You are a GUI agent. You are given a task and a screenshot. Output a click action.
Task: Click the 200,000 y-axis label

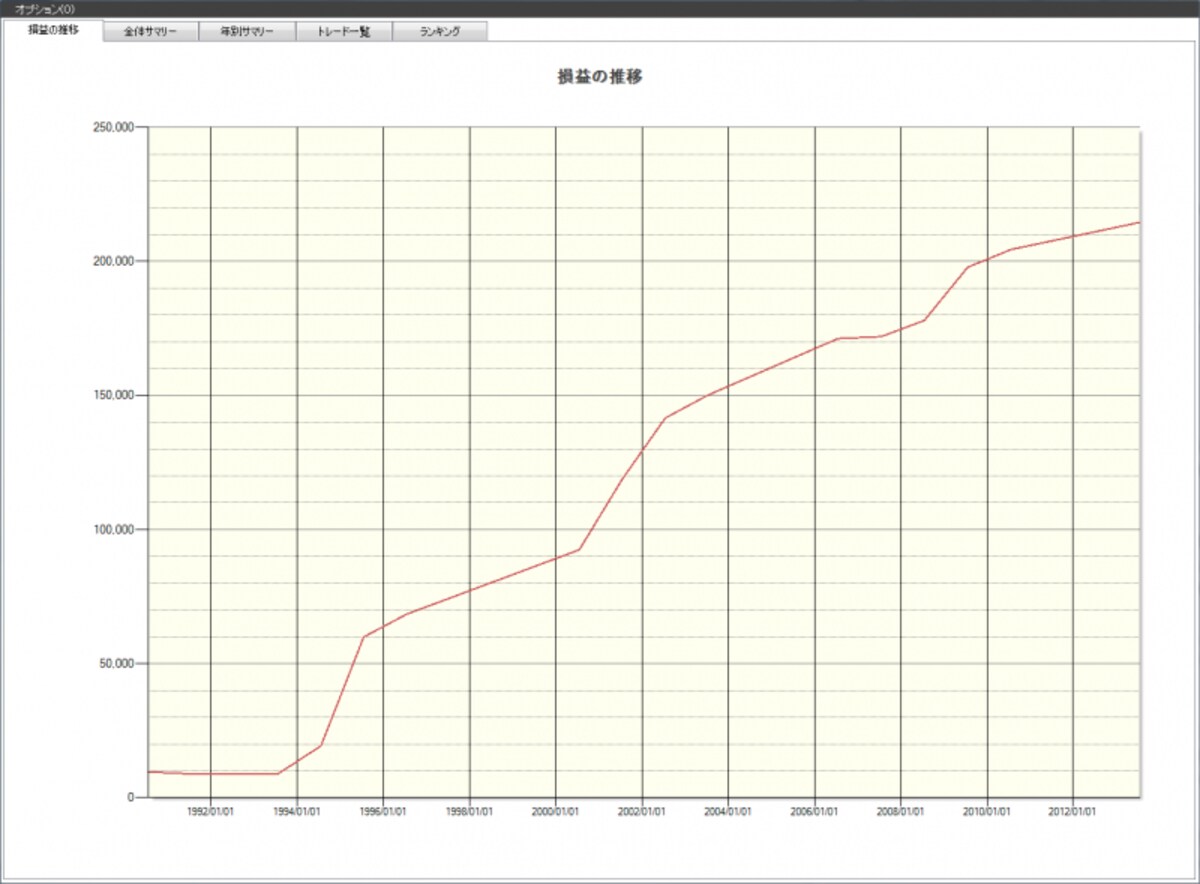(x=115, y=261)
